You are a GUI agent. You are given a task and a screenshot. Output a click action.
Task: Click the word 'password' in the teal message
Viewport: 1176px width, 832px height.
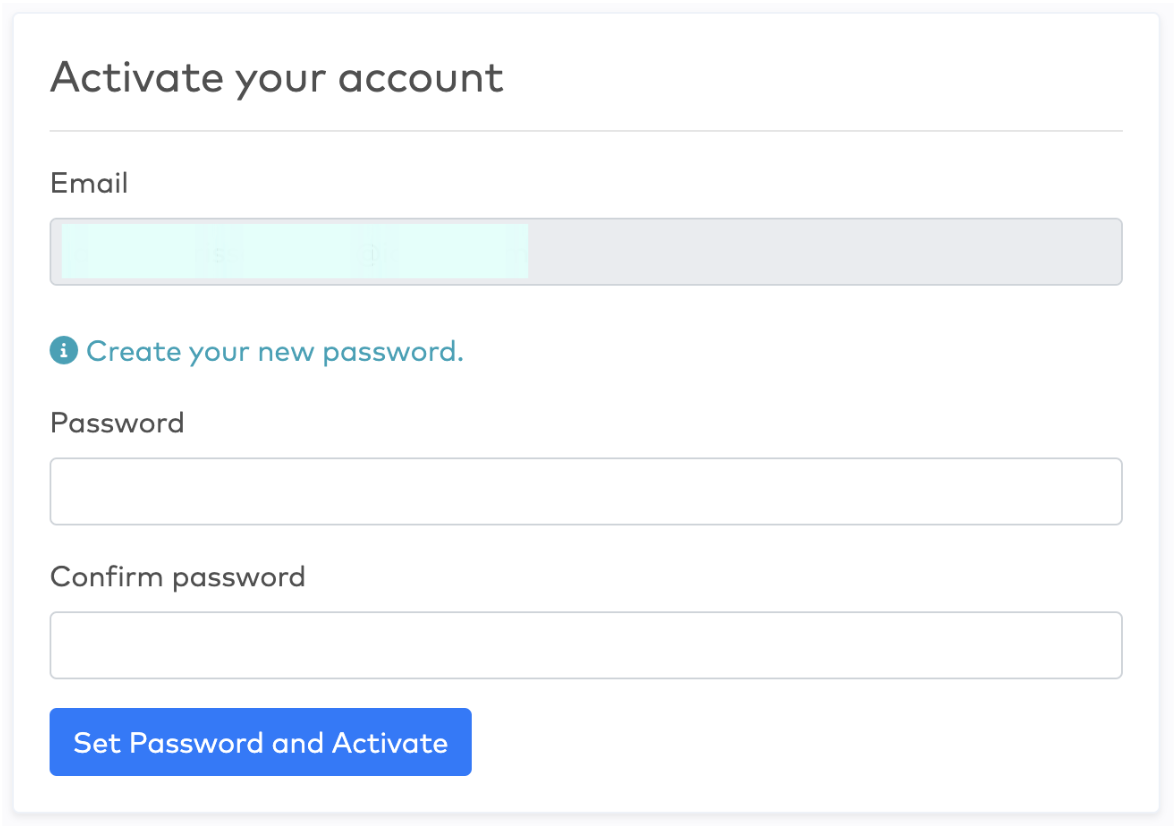pyautogui.click(x=393, y=353)
